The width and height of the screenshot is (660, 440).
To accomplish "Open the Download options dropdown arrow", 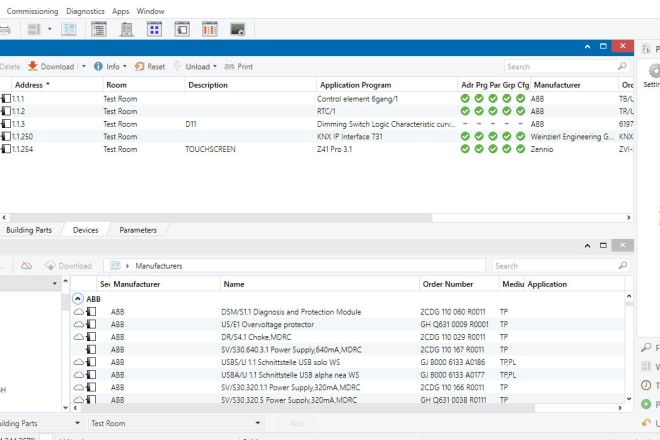I will tap(83, 67).
